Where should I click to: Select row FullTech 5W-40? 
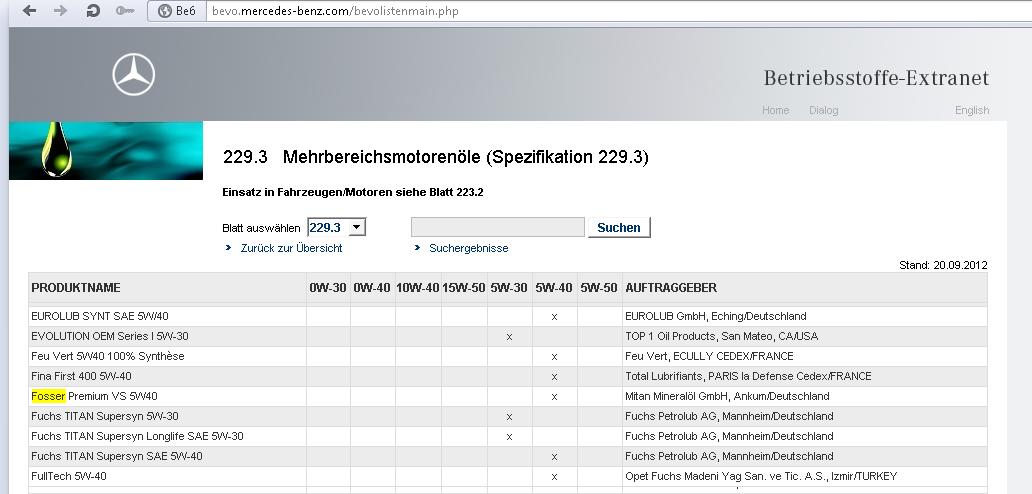507,476
